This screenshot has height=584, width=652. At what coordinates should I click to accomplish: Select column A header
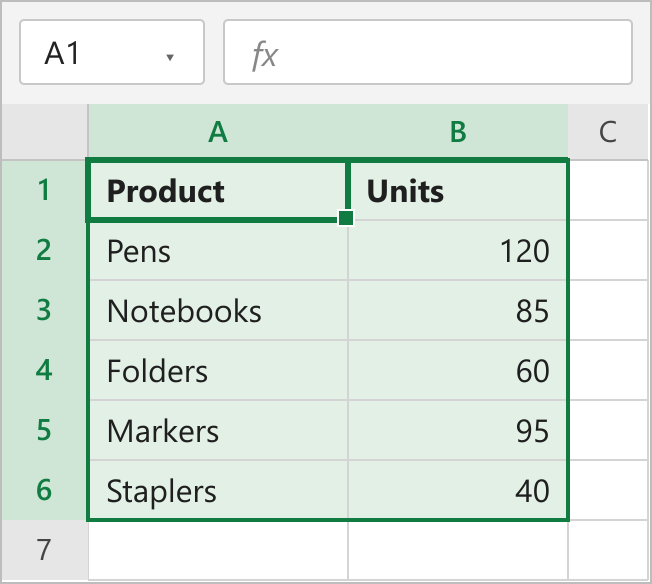tap(218, 131)
